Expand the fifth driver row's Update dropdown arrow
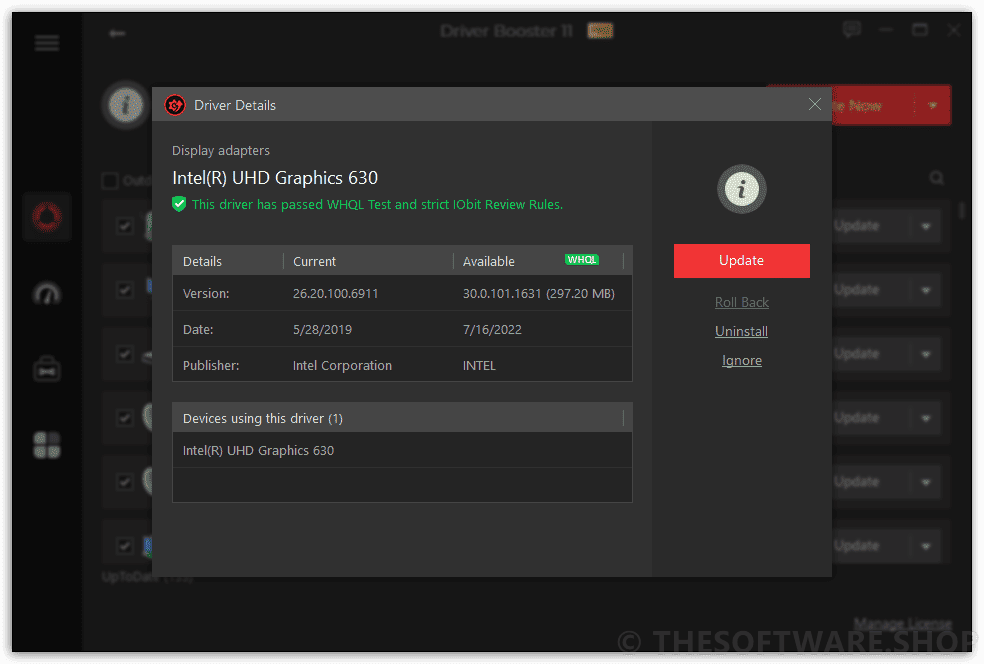Image resolution: width=984 pixels, height=664 pixels. pyautogui.click(x=926, y=482)
